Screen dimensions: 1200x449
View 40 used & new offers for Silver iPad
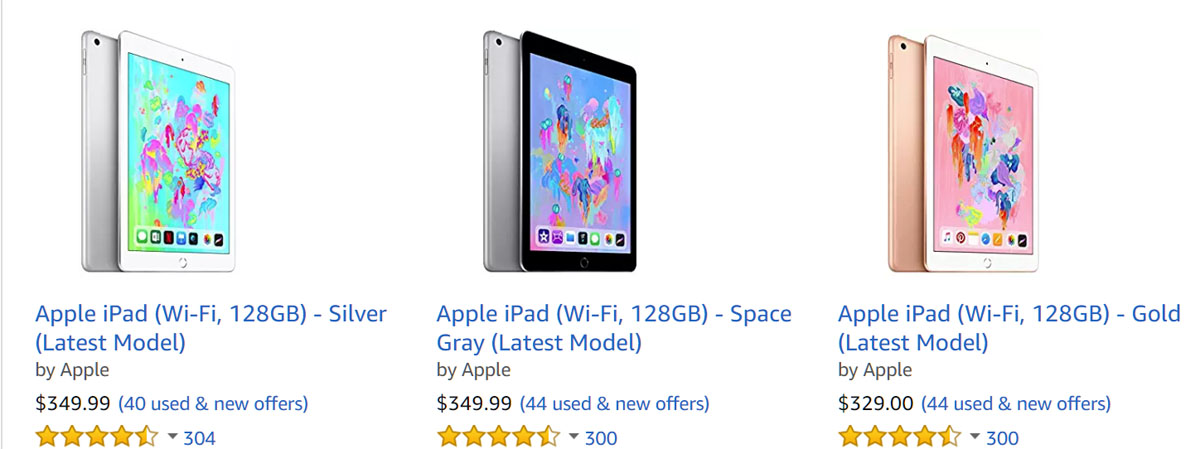click(213, 404)
